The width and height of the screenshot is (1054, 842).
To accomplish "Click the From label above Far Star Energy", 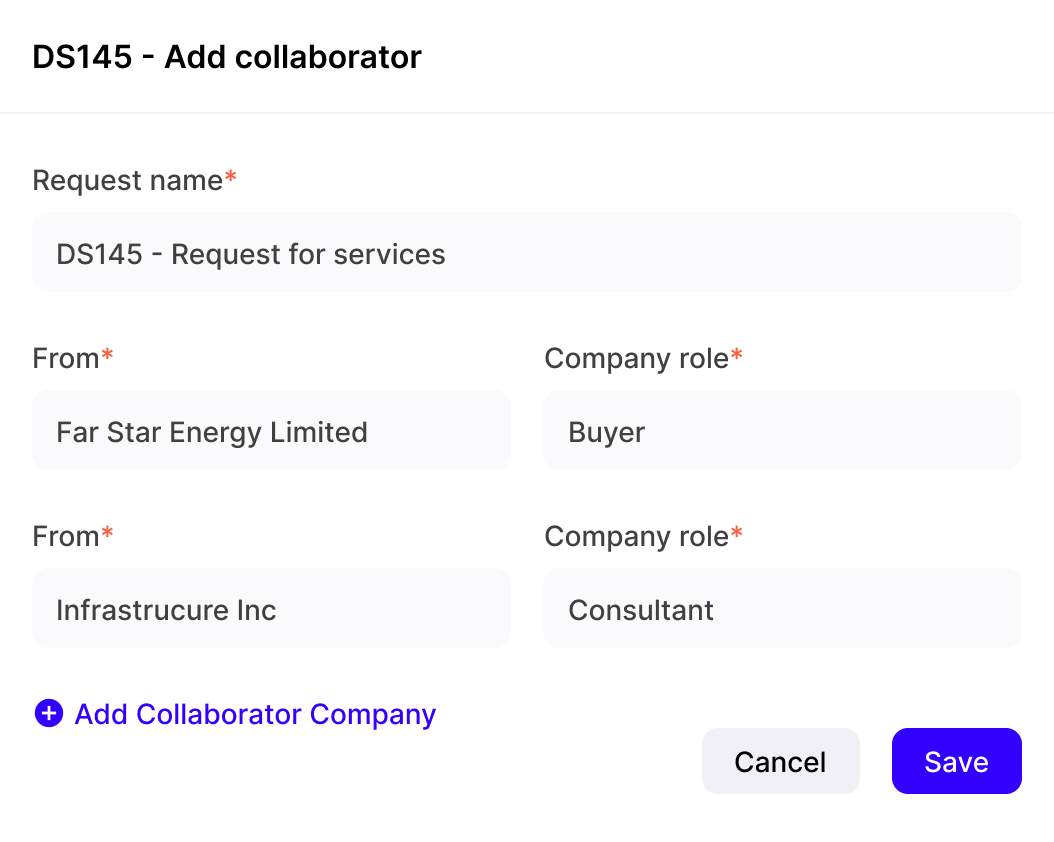I will pos(65,358).
